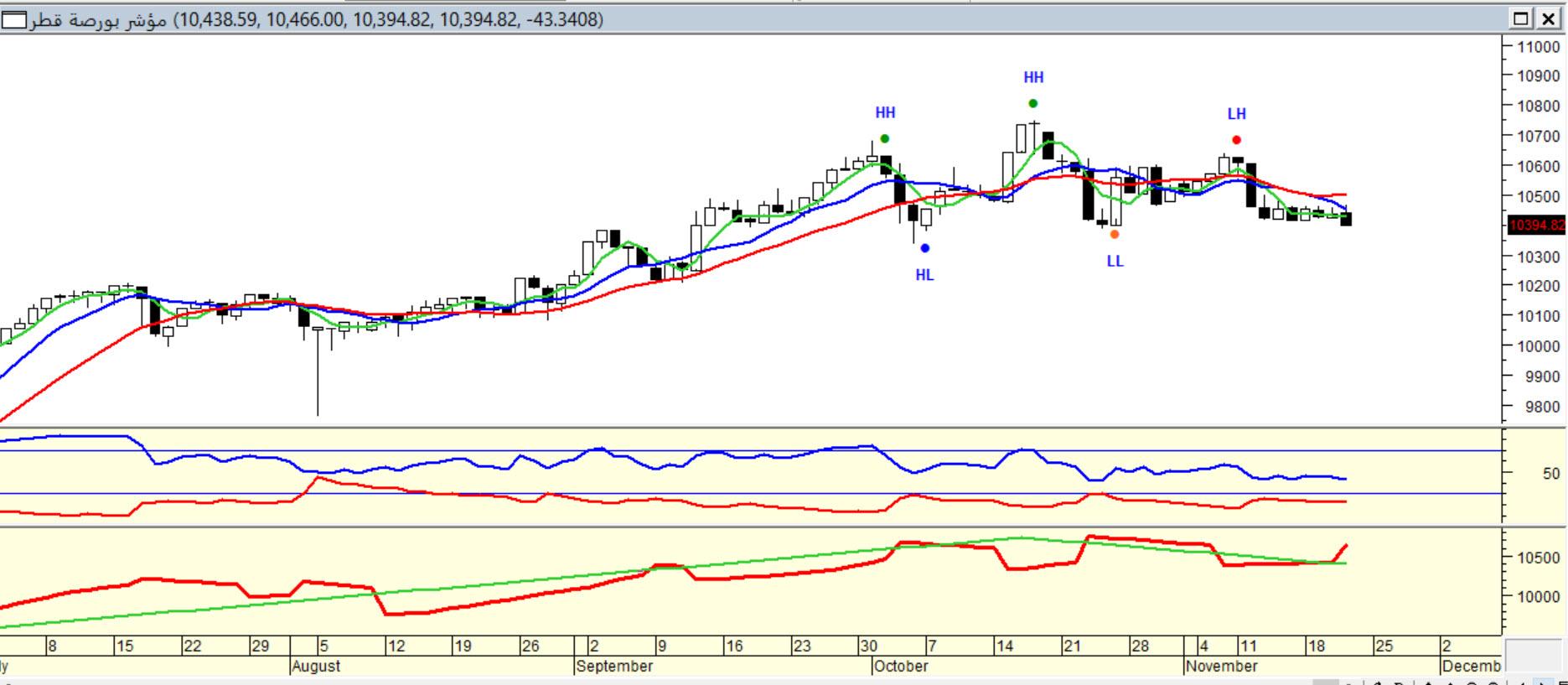This screenshot has height=685, width=1568.
Task: Click the 11000 price axis label
Action: tap(1538, 46)
